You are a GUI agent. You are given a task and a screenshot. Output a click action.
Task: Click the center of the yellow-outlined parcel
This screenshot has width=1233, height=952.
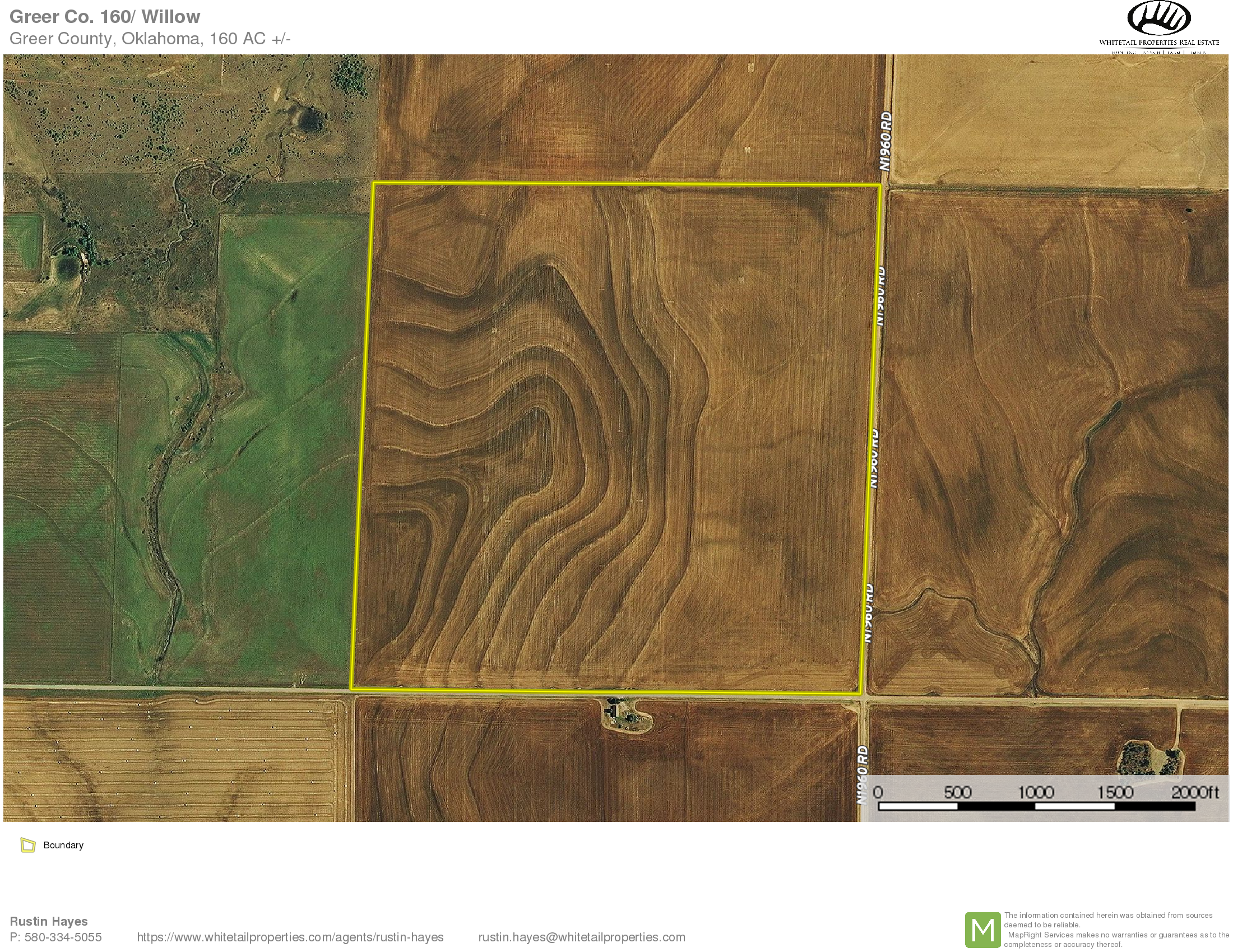tap(615, 438)
